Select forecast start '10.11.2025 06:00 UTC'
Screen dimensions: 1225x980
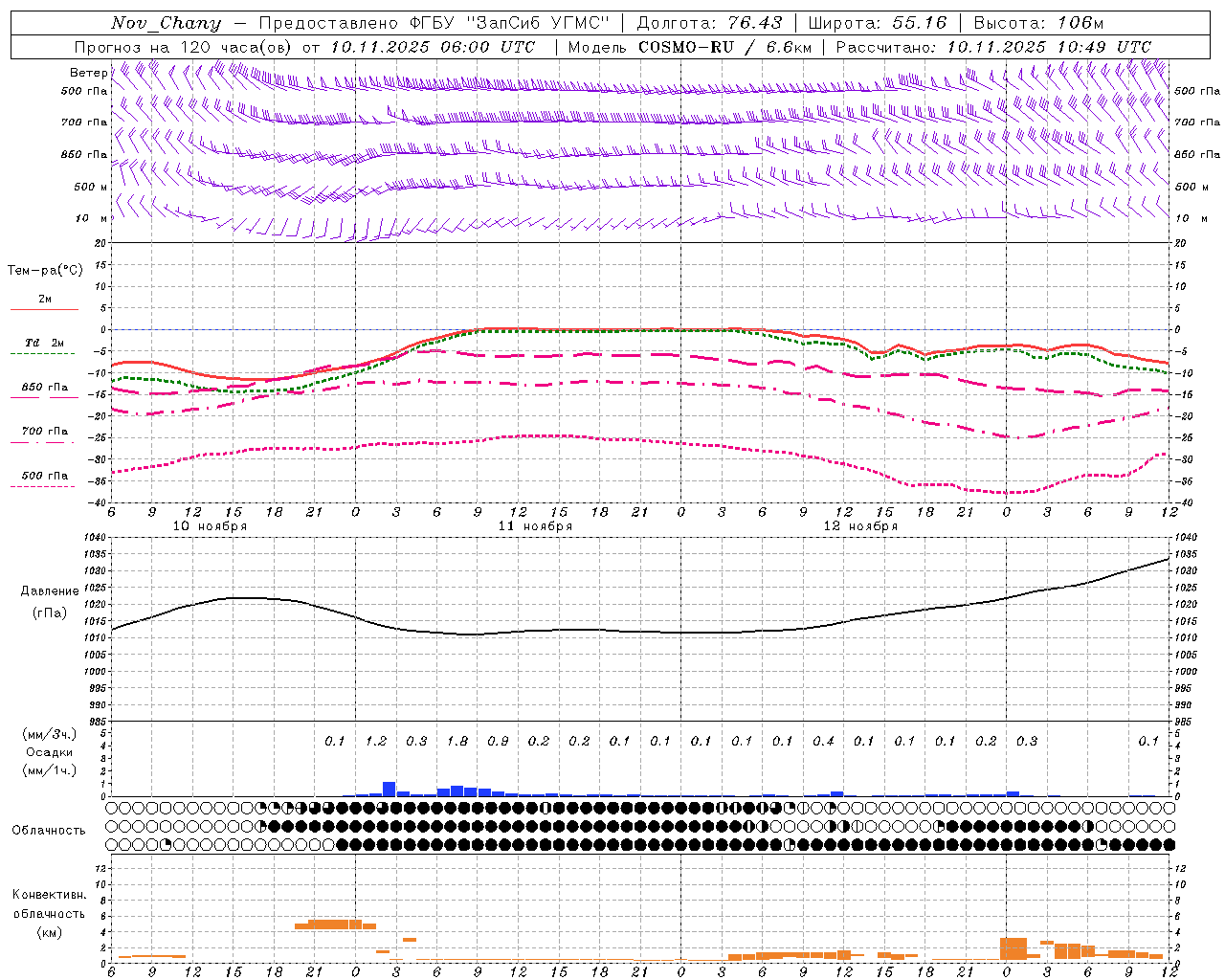(433, 47)
